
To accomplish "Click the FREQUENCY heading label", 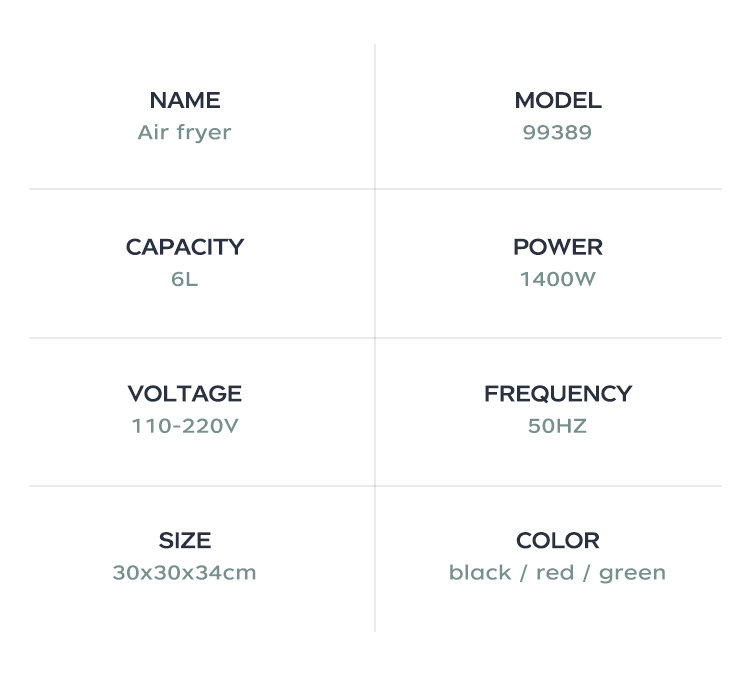I will [557, 394].
